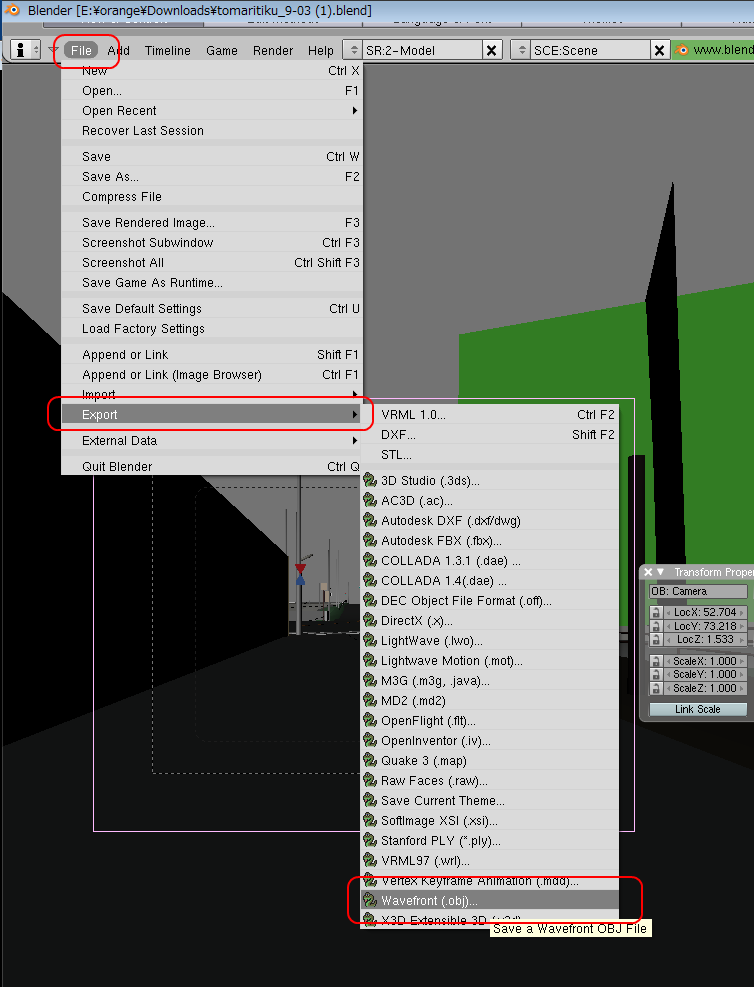Expand the Open Recent submenu

click(212, 111)
